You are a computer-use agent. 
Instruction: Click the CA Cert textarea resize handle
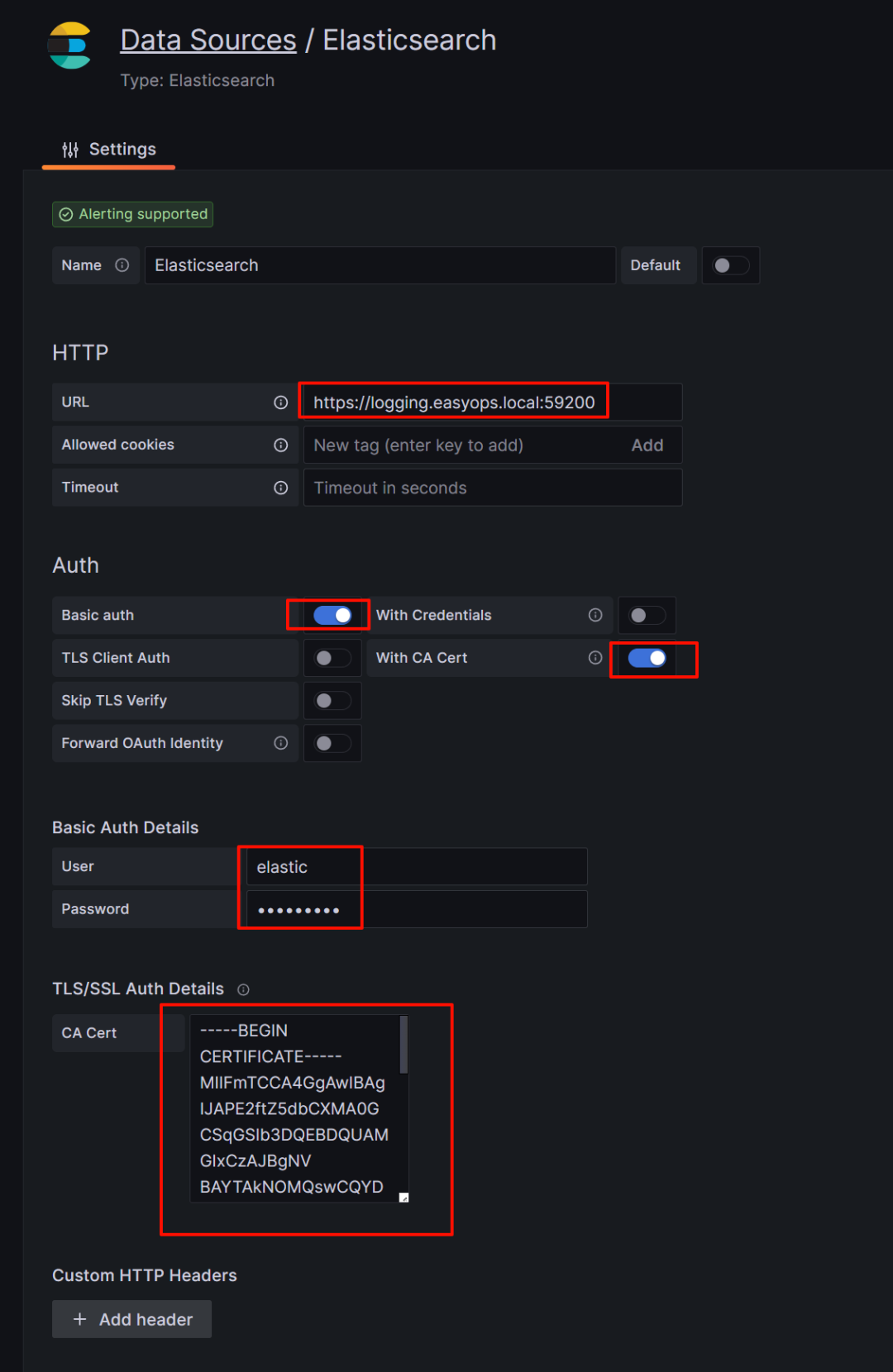(404, 1198)
